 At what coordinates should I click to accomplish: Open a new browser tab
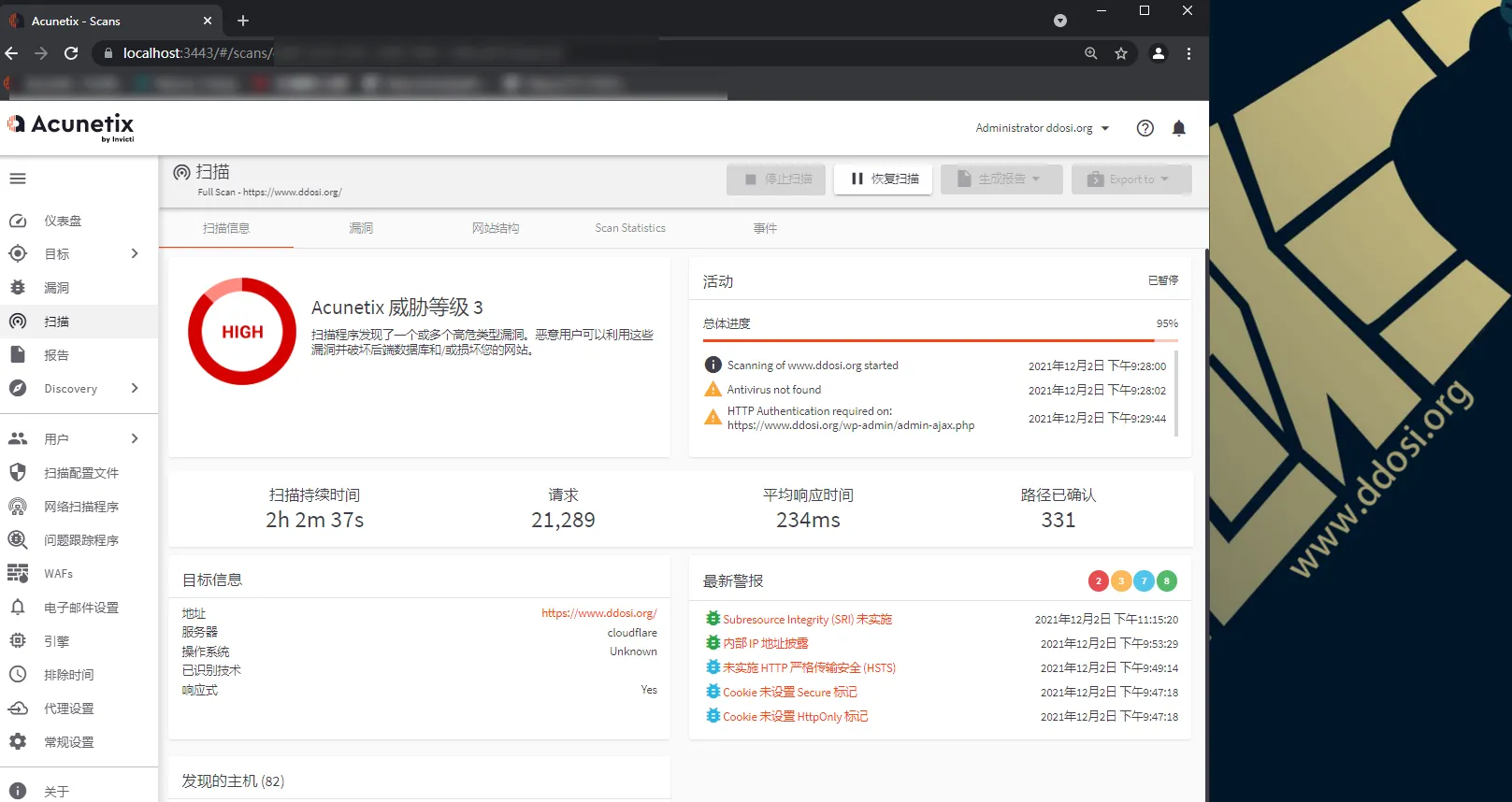point(243,21)
